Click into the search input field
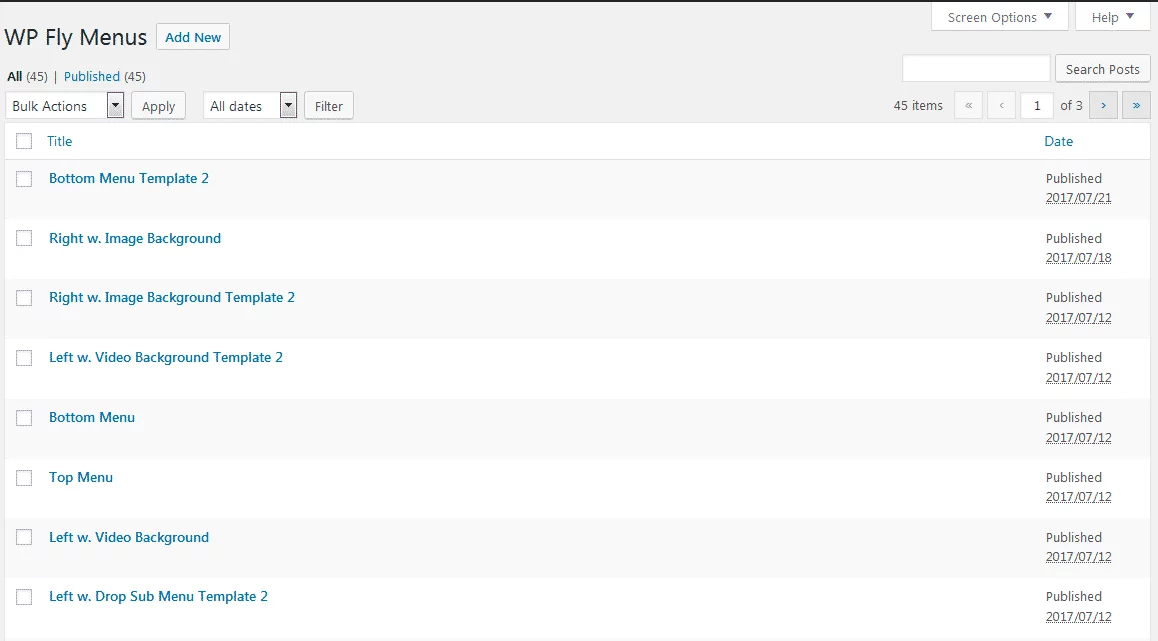Screen dimensions: 1158x641 pyautogui.click(x=975, y=68)
